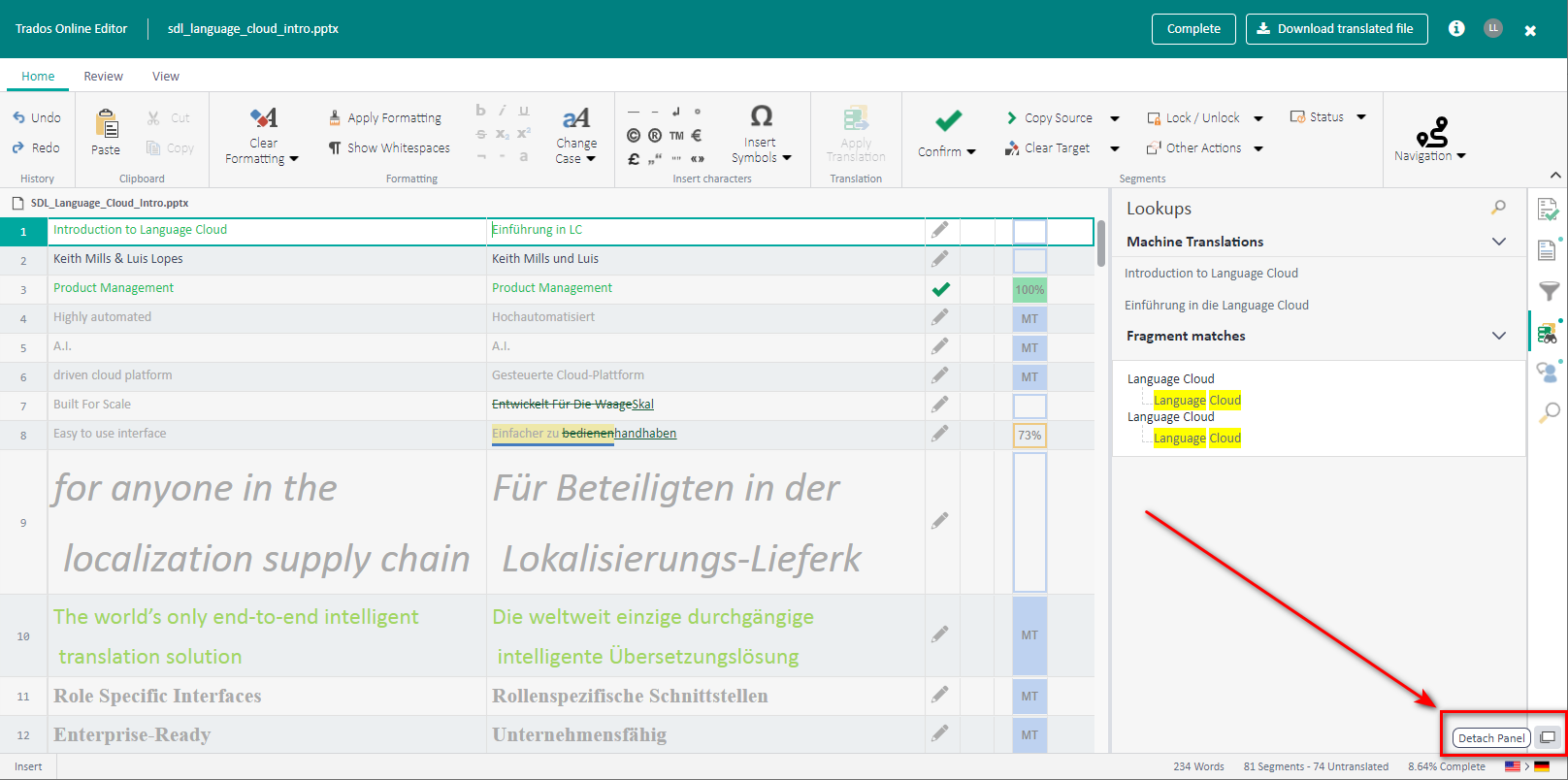This screenshot has height=780, width=1568.
Task: Collapse the ribbon with the chevron
Action: pyautogui.click(x=1555, y=176)
